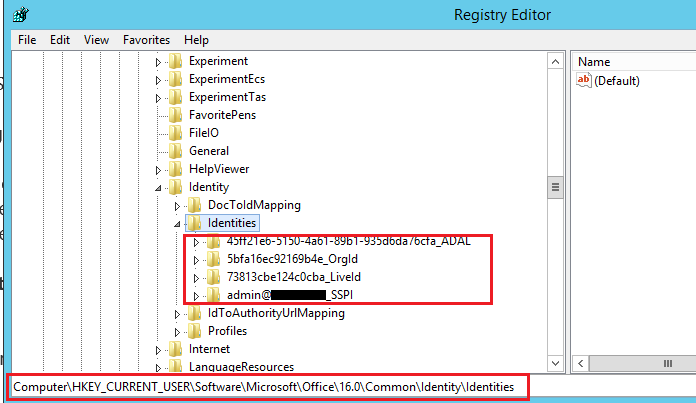Expand the admin@ _SSPI key

196,296
